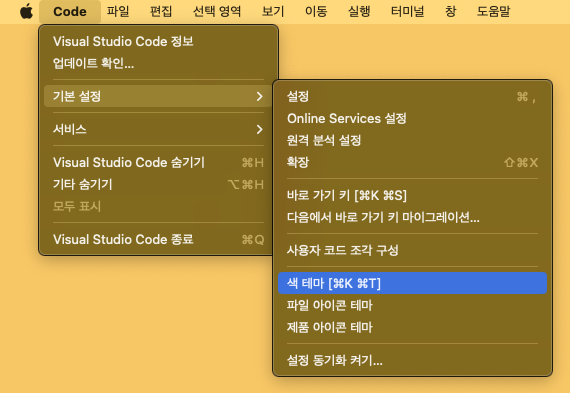Choose 파일 아이콘 테마
This screenshot has height=393, width=570.
click(412, 305)
